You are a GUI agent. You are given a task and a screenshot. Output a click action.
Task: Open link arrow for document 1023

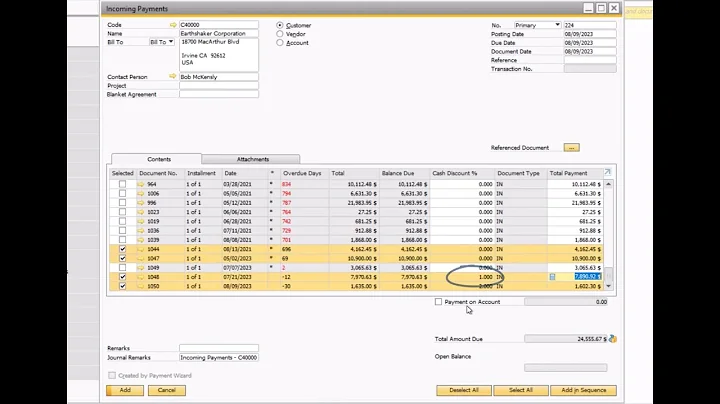(141, 212)
